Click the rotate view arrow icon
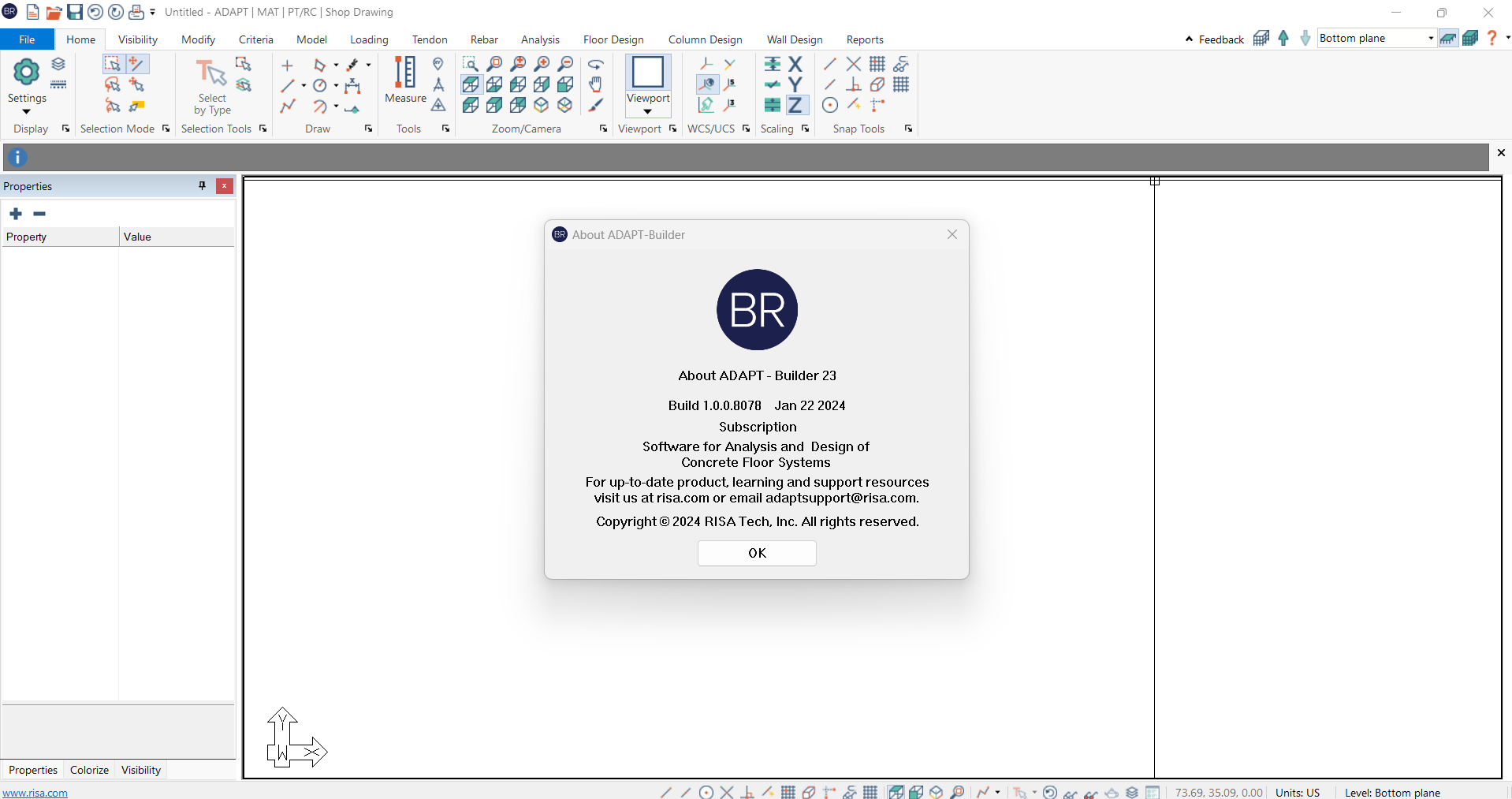Viewport: 1512px width, 799px height. (x=596, y=64)
